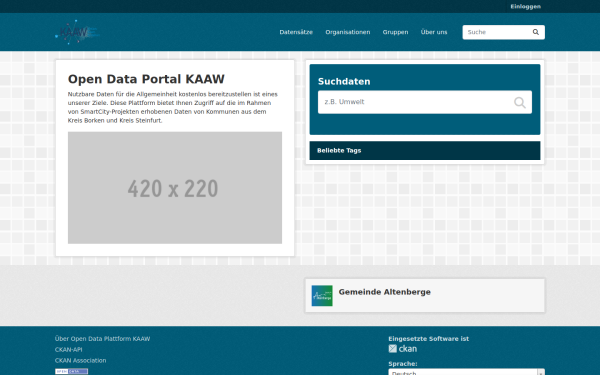Click the 'Eingesetzte Software ist' label
The width and height of the screenshot is (600, 375).
[429, 339]
